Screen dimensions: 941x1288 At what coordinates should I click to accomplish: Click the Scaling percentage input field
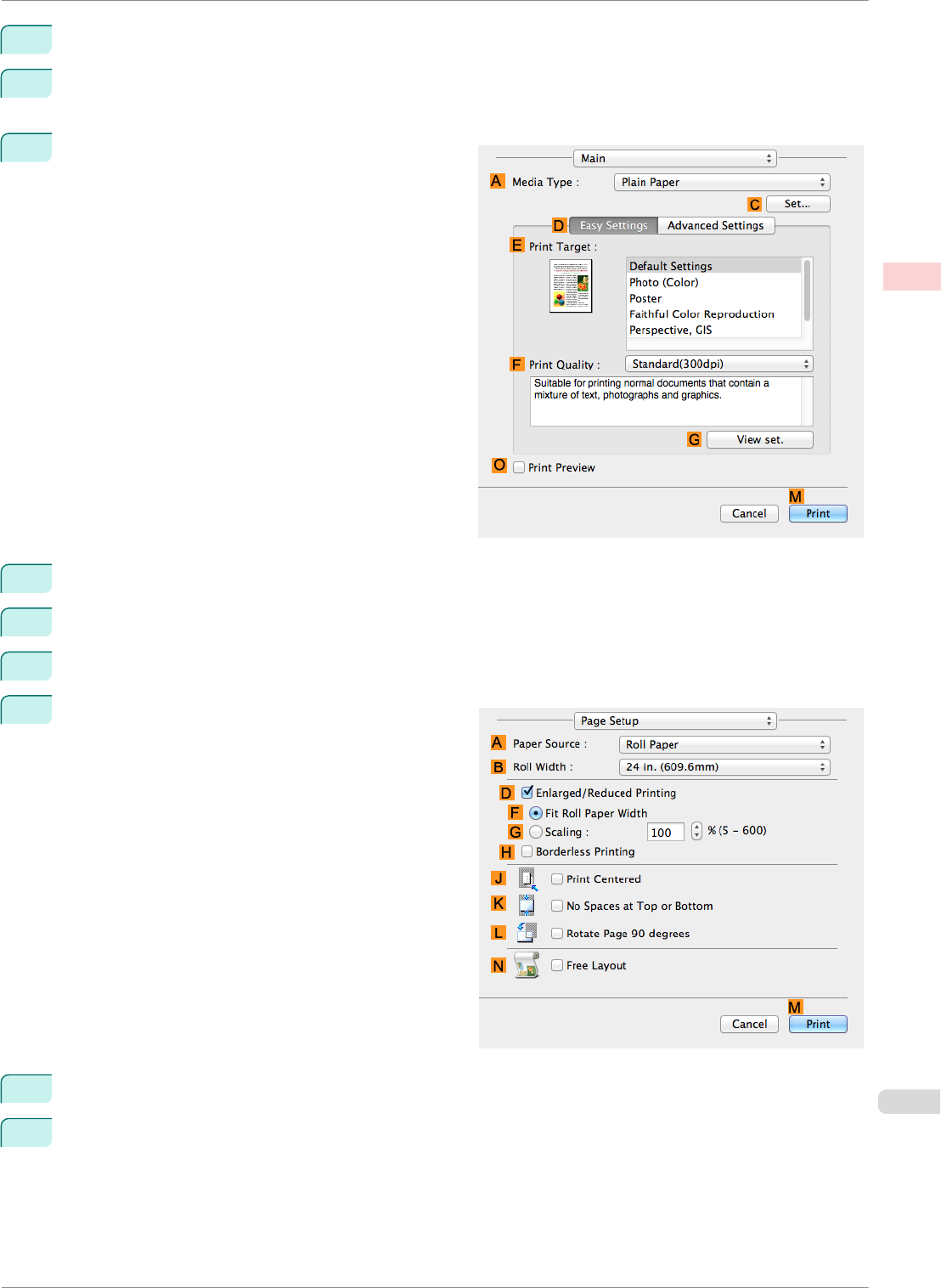(665, 833)
